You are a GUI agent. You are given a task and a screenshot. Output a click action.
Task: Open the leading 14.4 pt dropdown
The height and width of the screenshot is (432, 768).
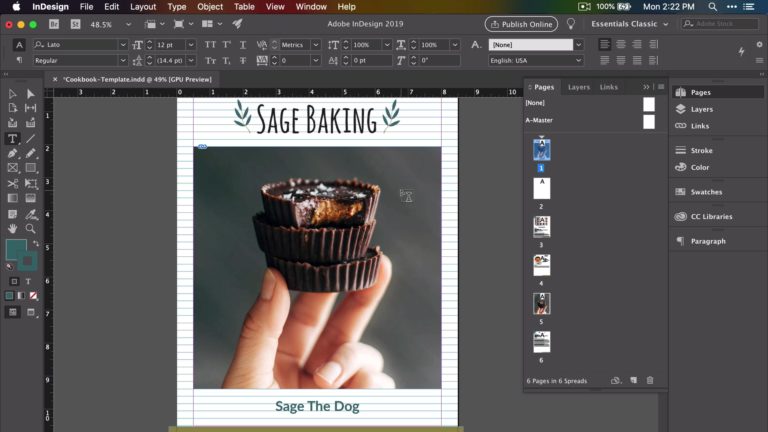coord(191,60)
